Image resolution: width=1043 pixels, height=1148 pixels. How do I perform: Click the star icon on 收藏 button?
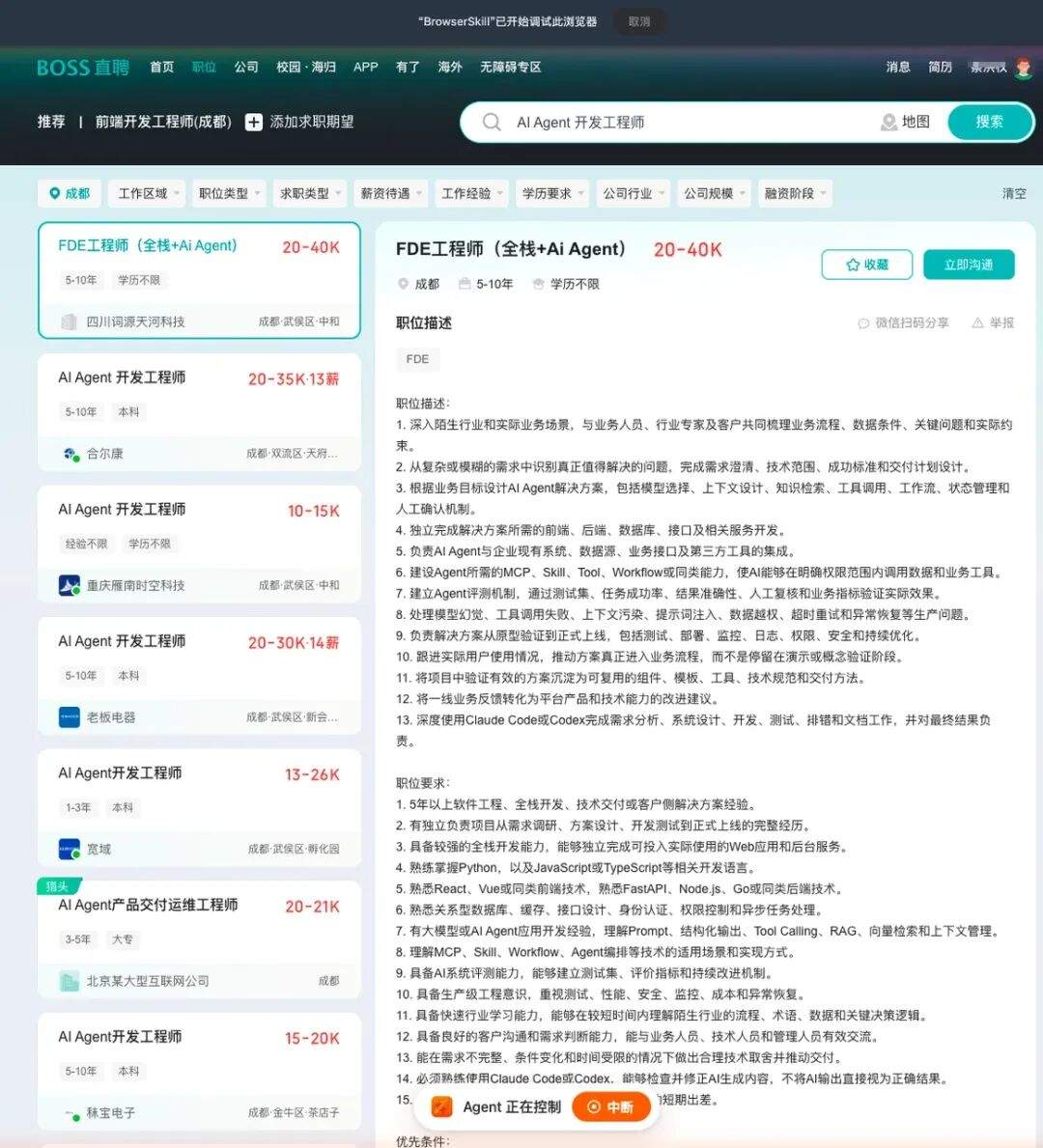tap(853, 265)
